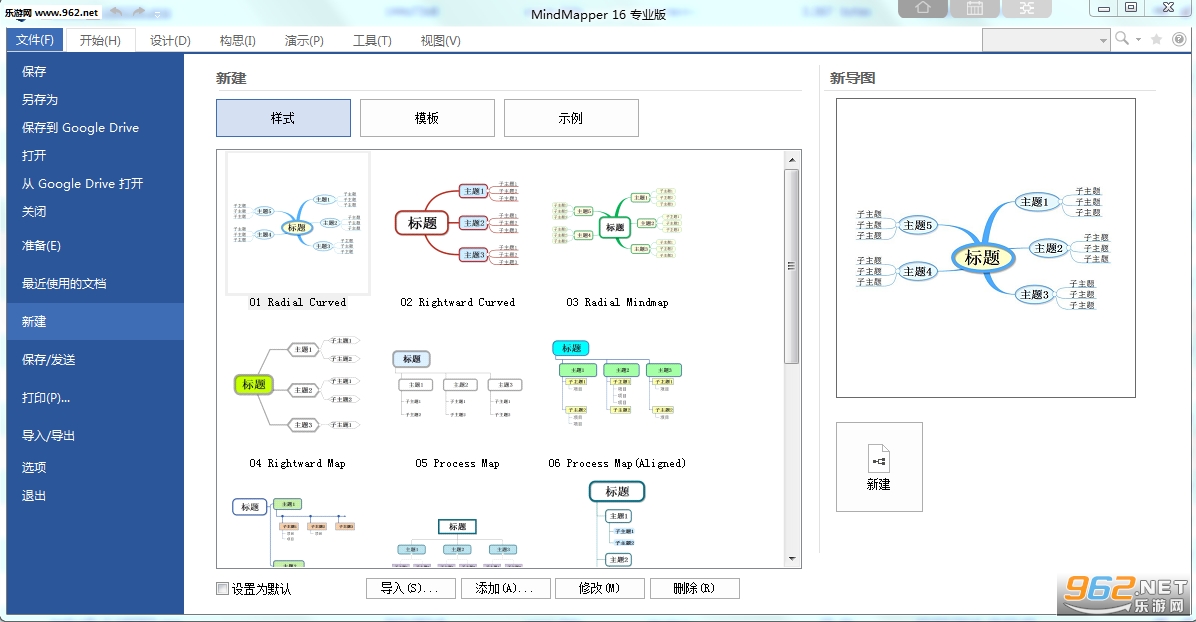The width and height of the screenshot is (1196, 622).
Task: Click the style list scroll up arrow
Action: pos(792,160)
